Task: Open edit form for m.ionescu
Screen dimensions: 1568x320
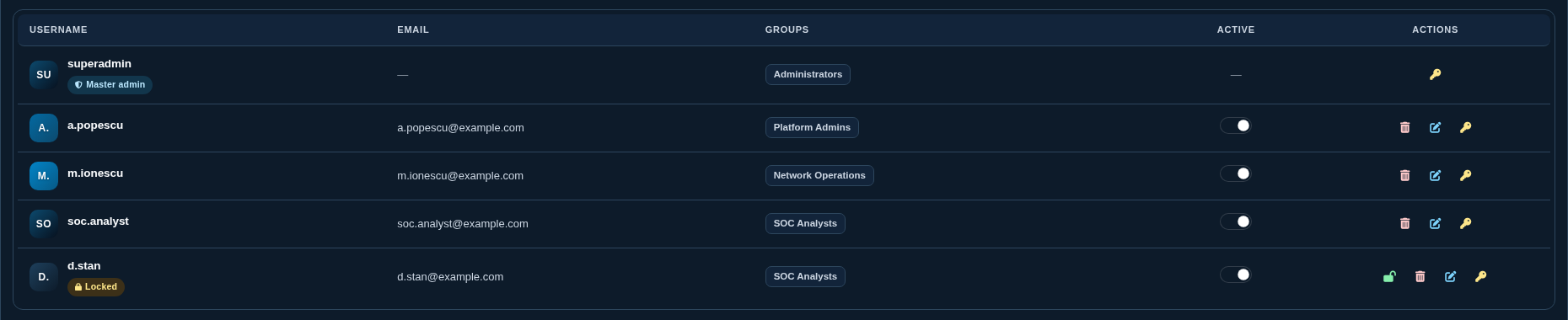Action: click(x=1435, y=175)
